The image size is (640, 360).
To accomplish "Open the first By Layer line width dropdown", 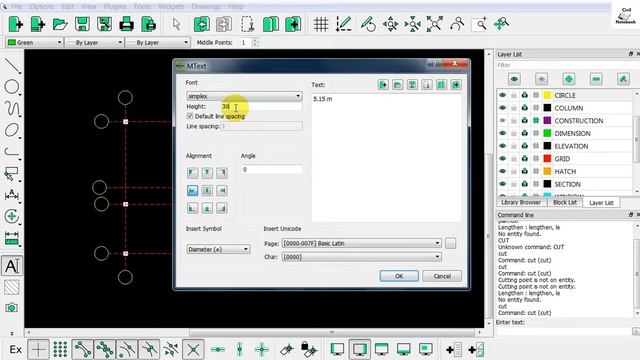I will (94, 42).
